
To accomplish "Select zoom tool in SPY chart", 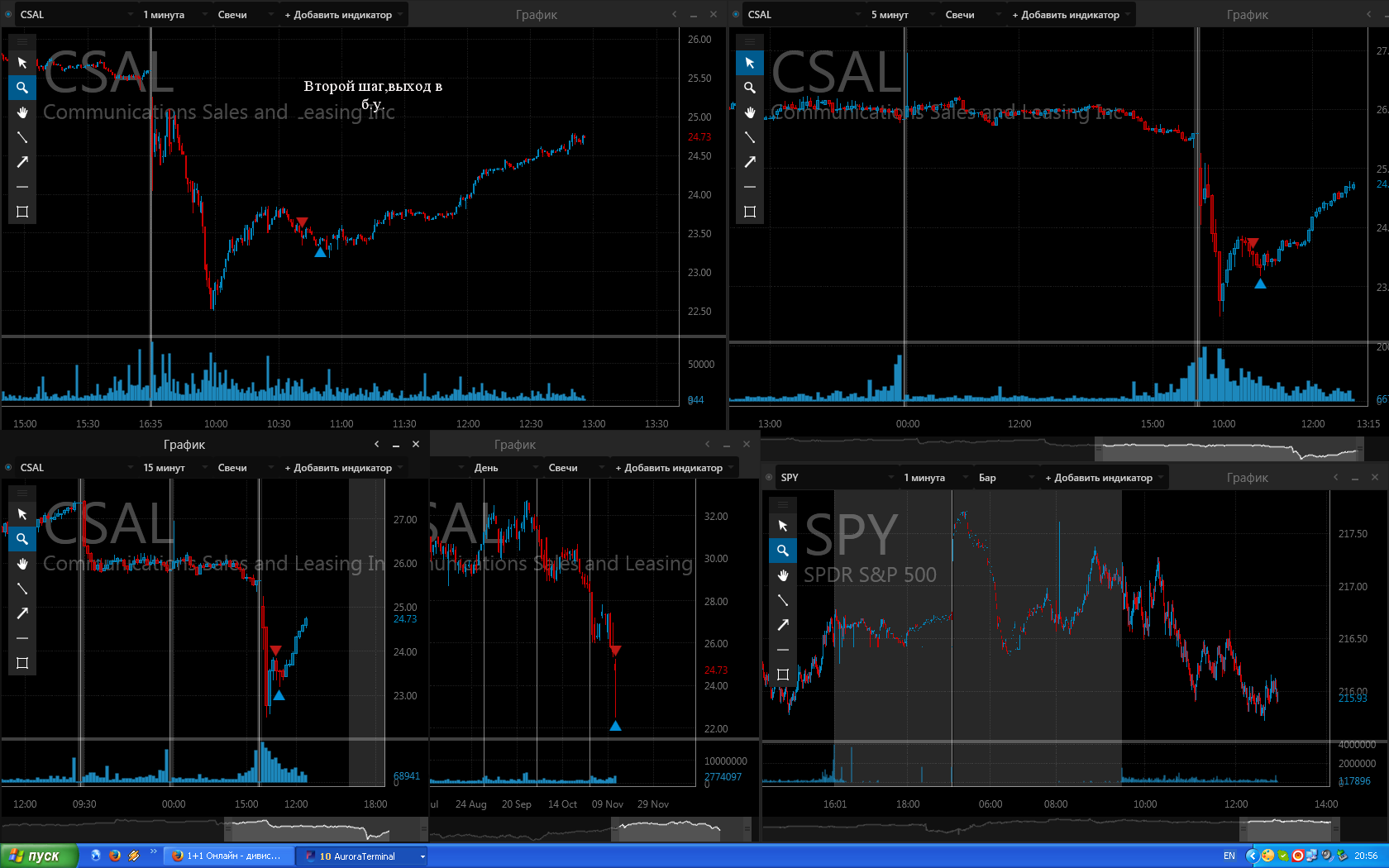I will [x=783, y=551].
